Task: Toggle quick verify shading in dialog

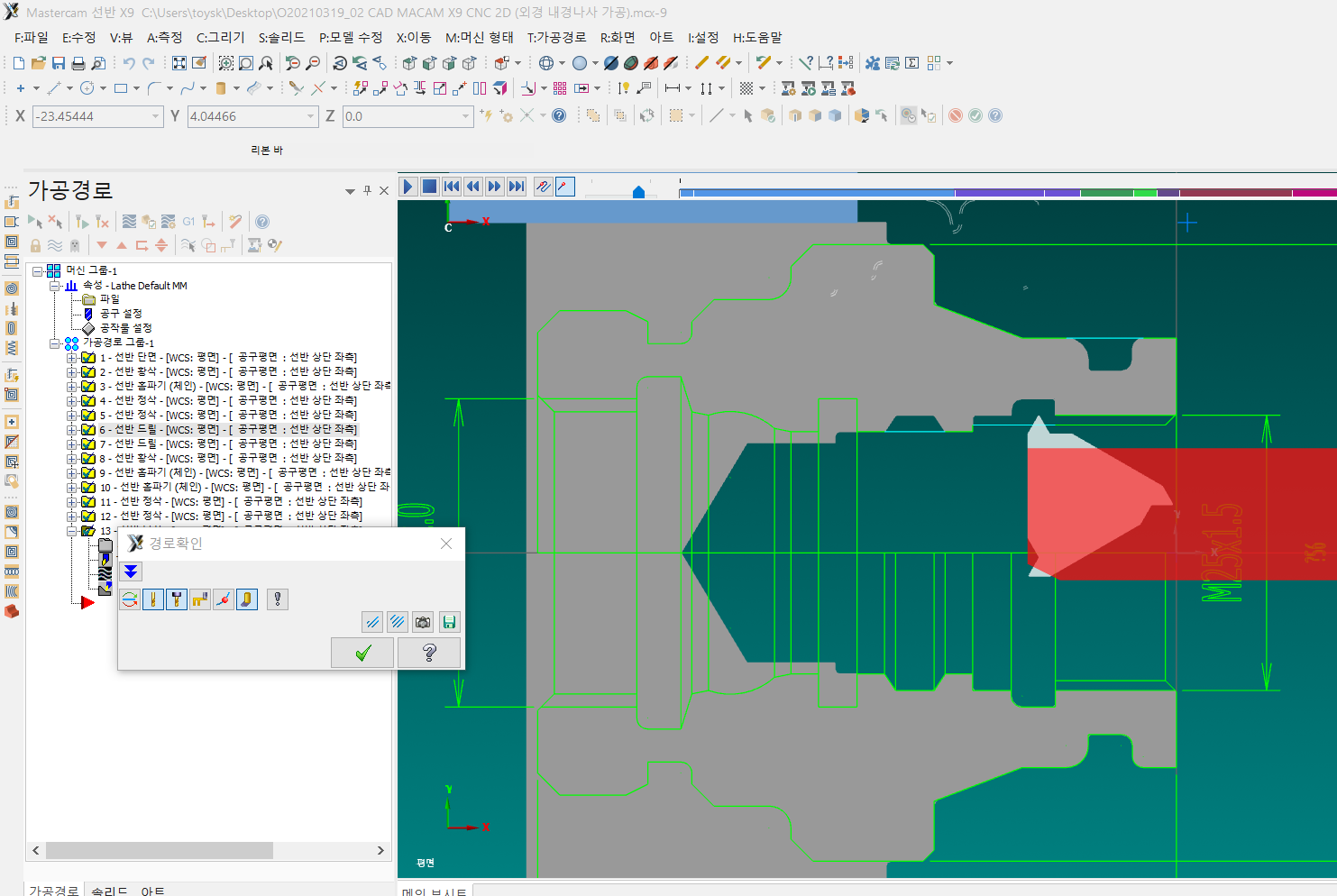Action: click(x=247, y=599)
